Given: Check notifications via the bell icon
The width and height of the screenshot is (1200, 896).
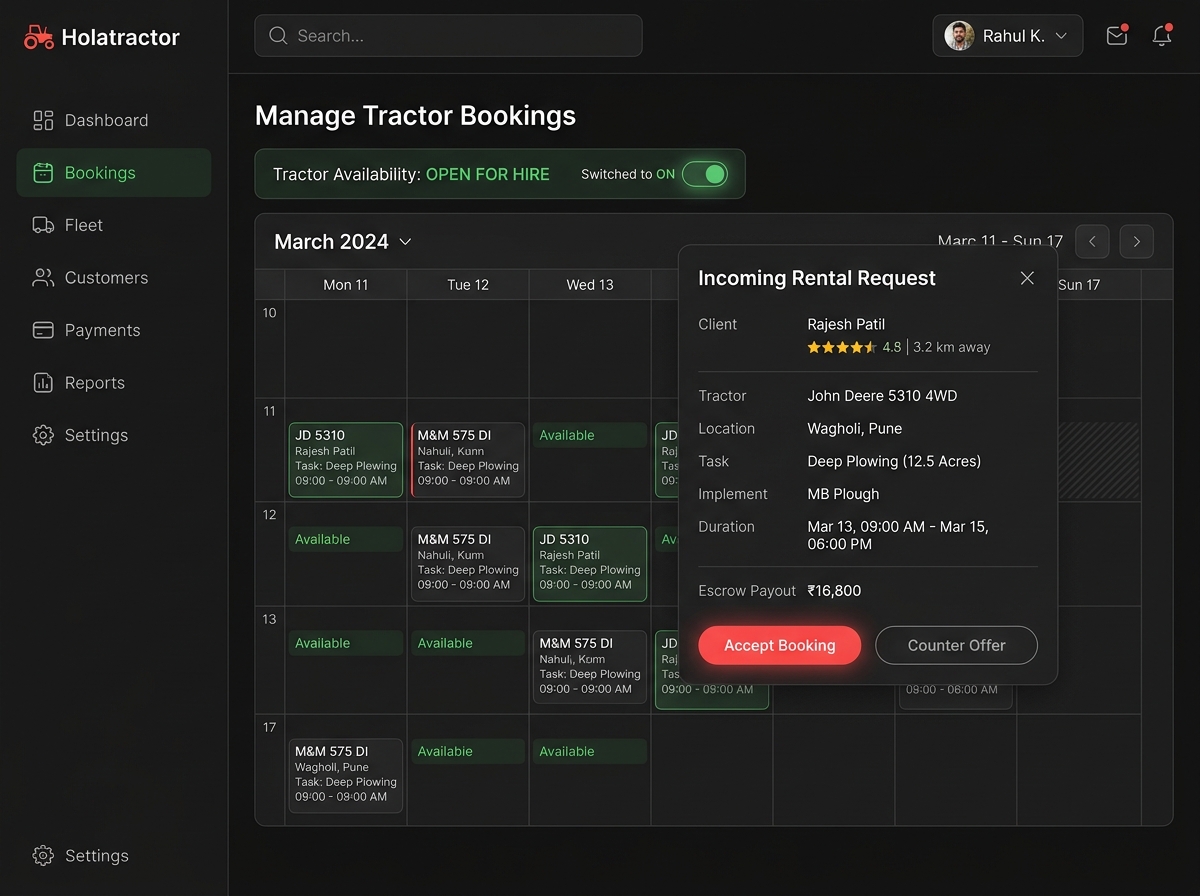Looking at the screenshot, I should (x=1162, y=36).
